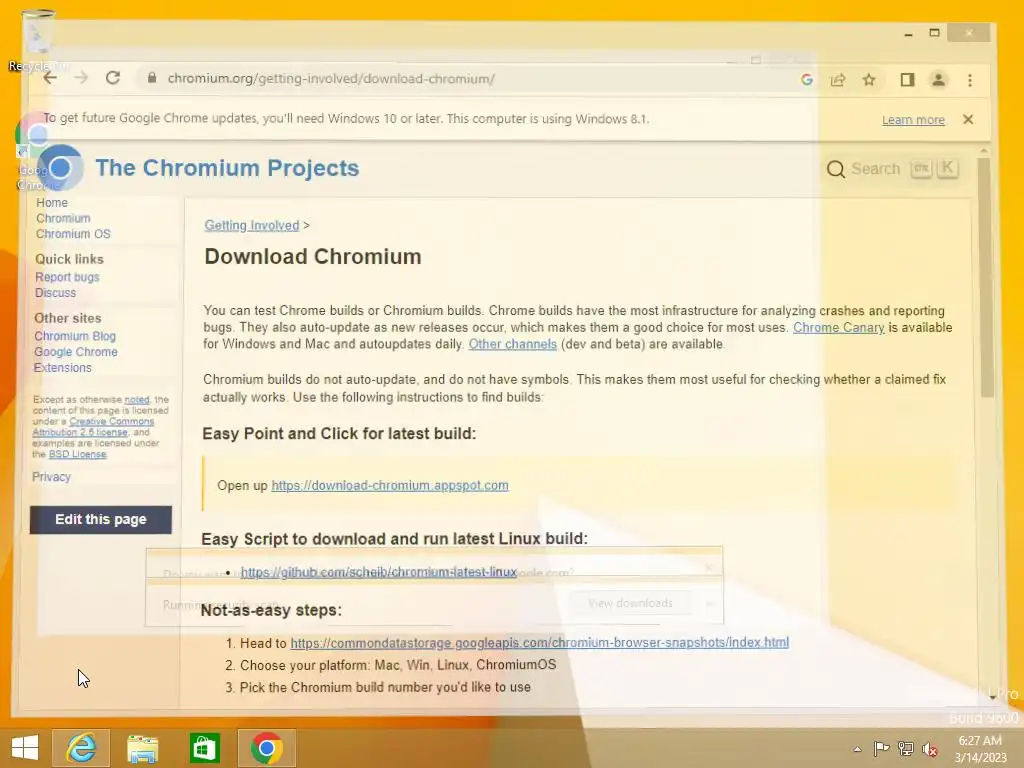The width and height of the screenshot is (1024, 768).
Task: Open the Windows Store taskbar icon
Action: 204,748
